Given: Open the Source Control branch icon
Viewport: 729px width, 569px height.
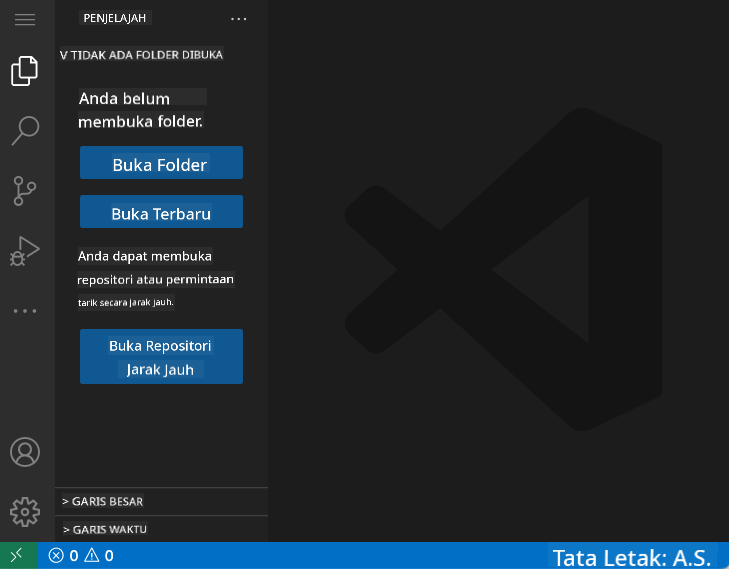Looking at the screenshot, I should 25,190.
